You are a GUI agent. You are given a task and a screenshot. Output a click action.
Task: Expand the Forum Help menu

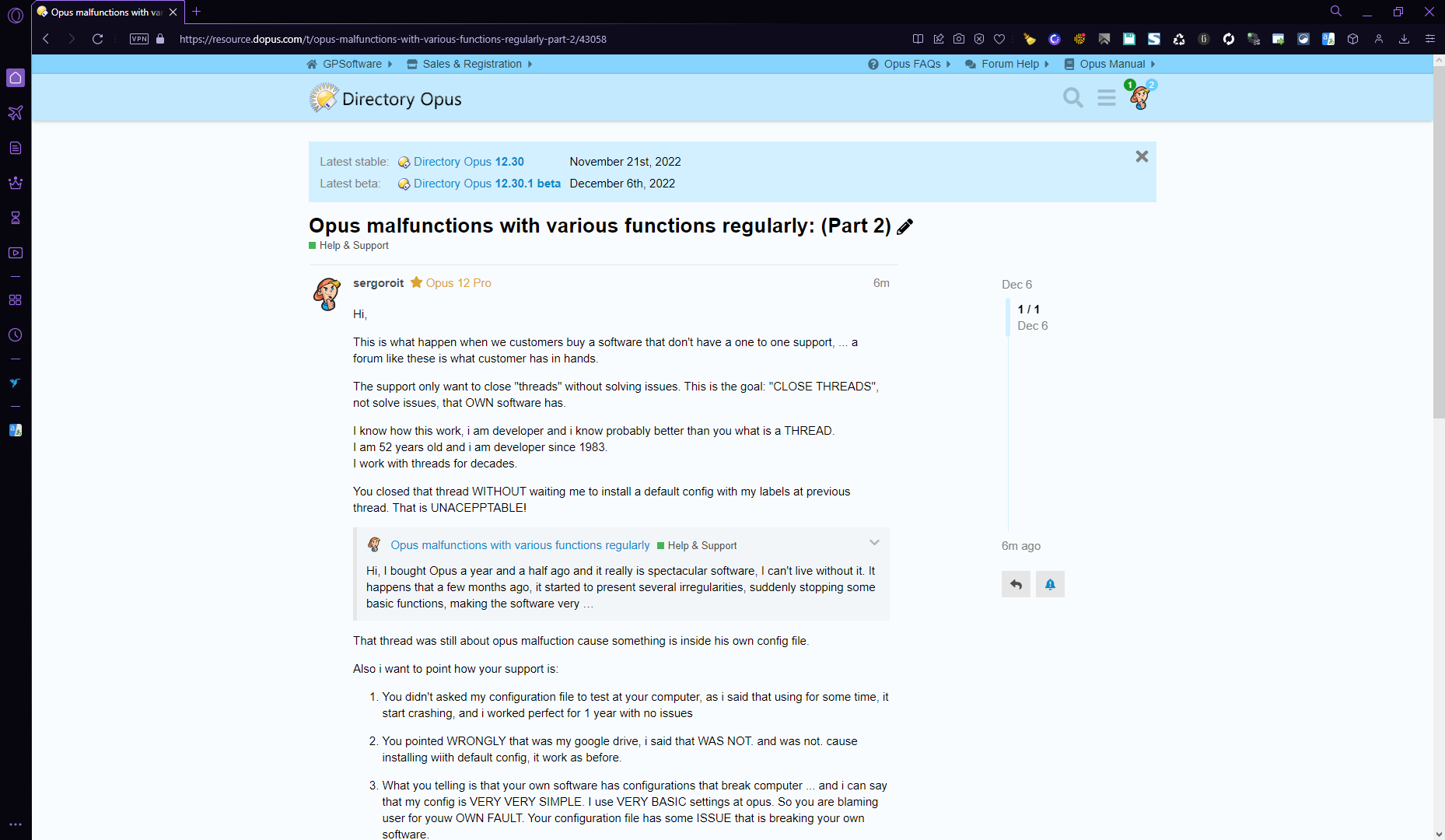click(1007, 64)
